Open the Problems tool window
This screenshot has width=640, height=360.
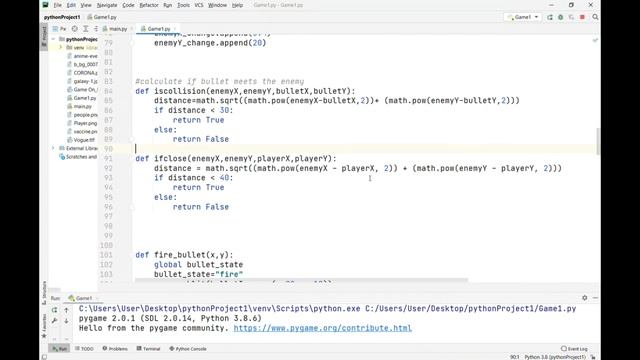115,349
